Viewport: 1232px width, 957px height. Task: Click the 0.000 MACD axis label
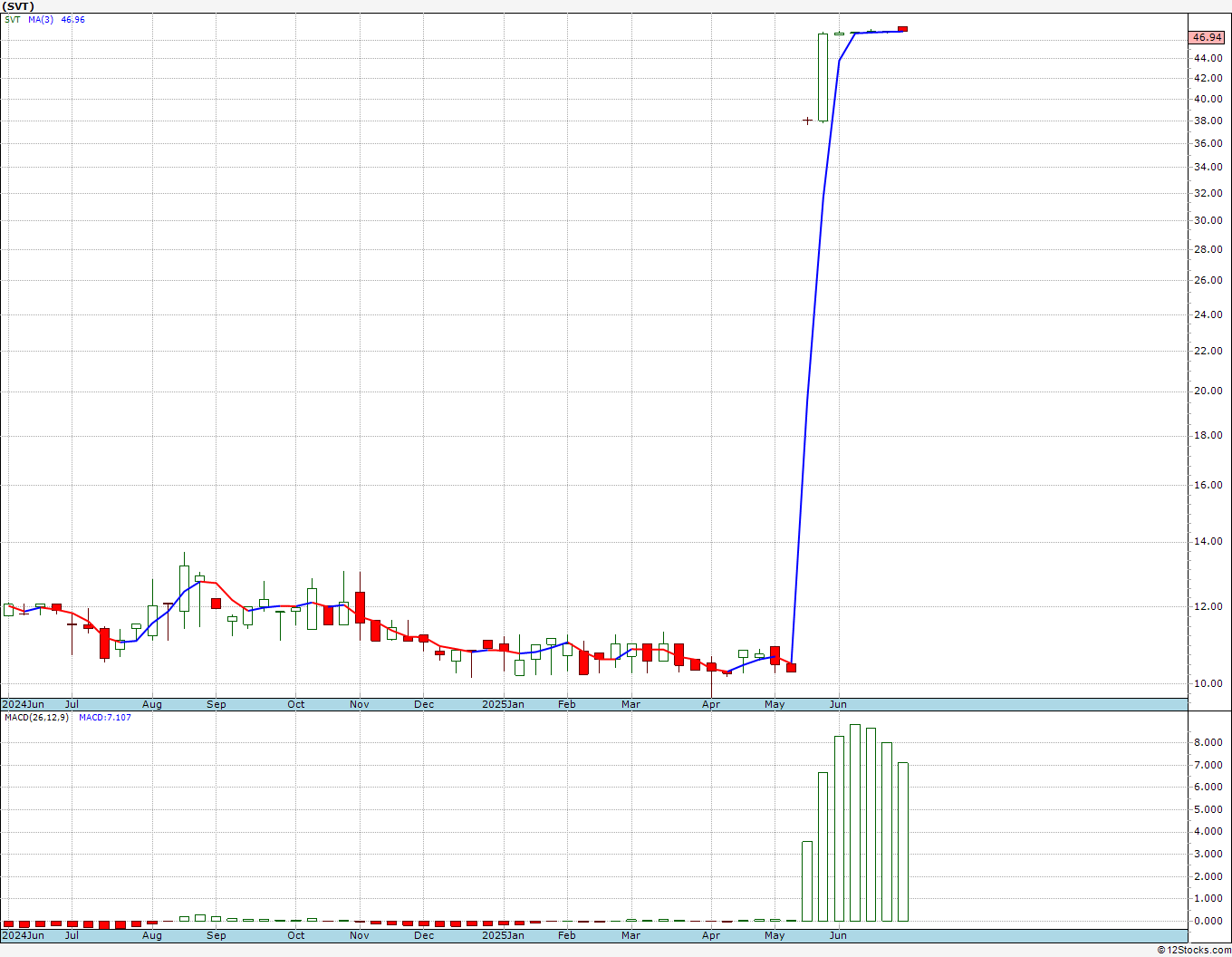(x=1208, y=921)
